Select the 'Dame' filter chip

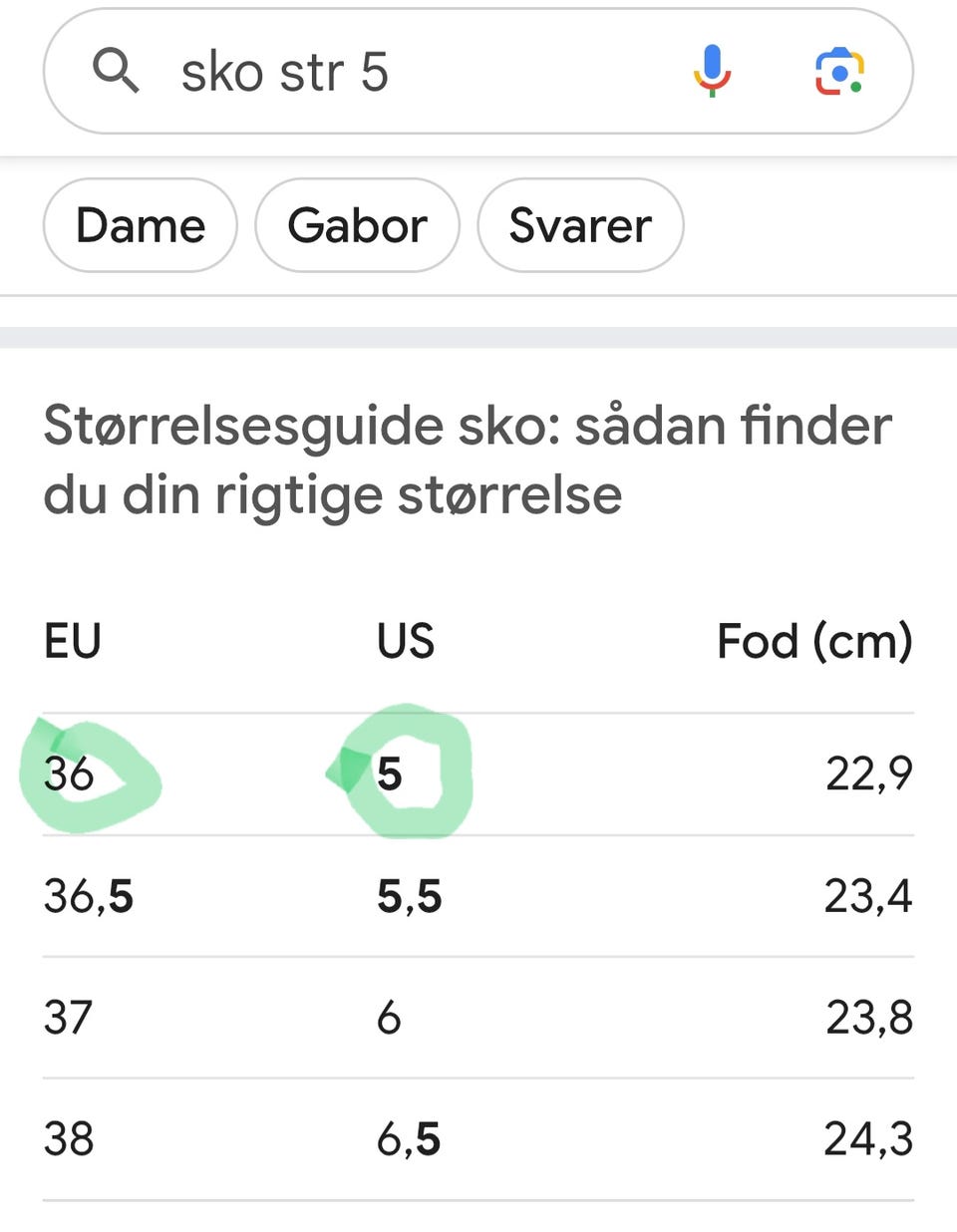click(141, 225)
